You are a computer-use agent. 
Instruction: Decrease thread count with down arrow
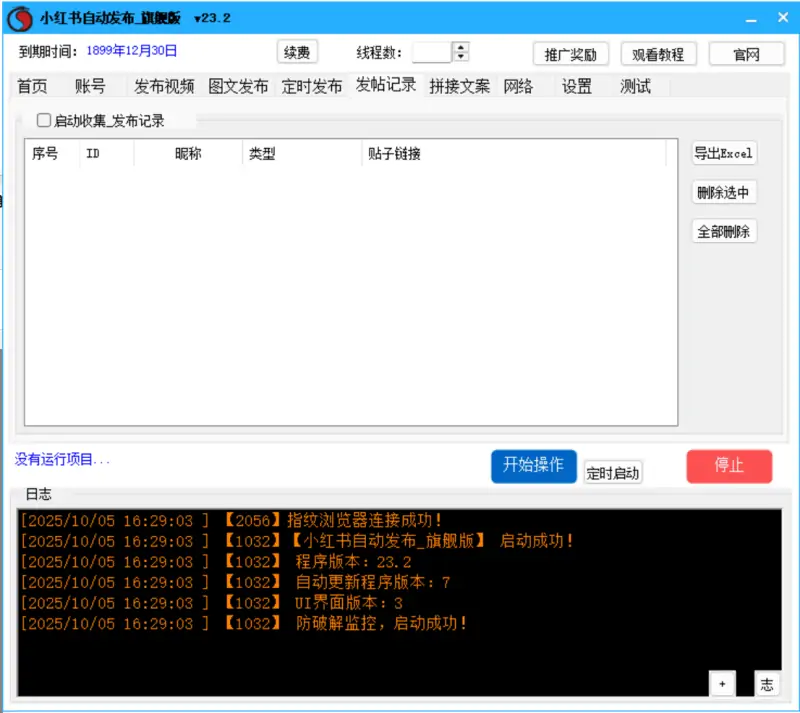pos(460,57)
